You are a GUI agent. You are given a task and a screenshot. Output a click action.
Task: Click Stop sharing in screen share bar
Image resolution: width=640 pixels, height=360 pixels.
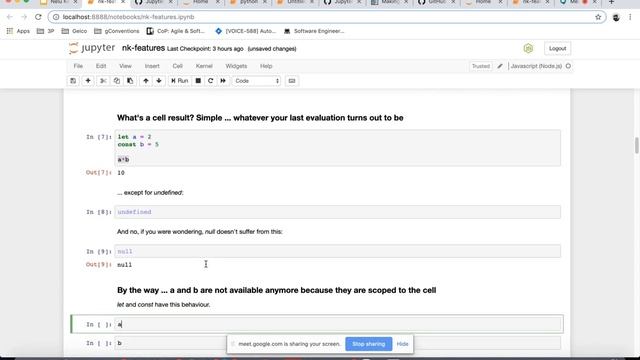pyautogui.click(x=369, y=344)
